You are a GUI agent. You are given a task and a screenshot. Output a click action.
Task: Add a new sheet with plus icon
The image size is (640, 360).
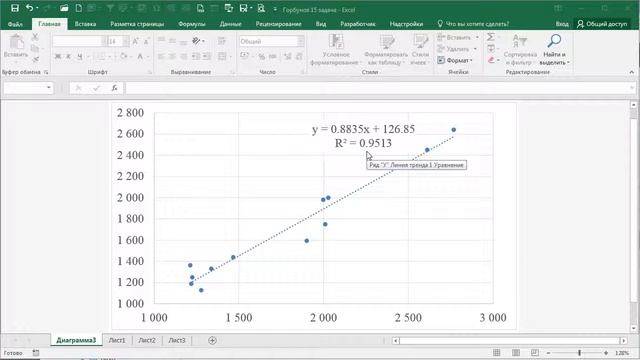[x=212, y=340]
